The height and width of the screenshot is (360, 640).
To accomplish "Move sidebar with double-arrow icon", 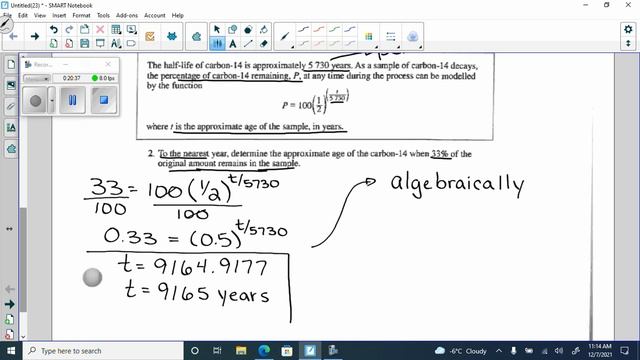I will pos(9,229).
